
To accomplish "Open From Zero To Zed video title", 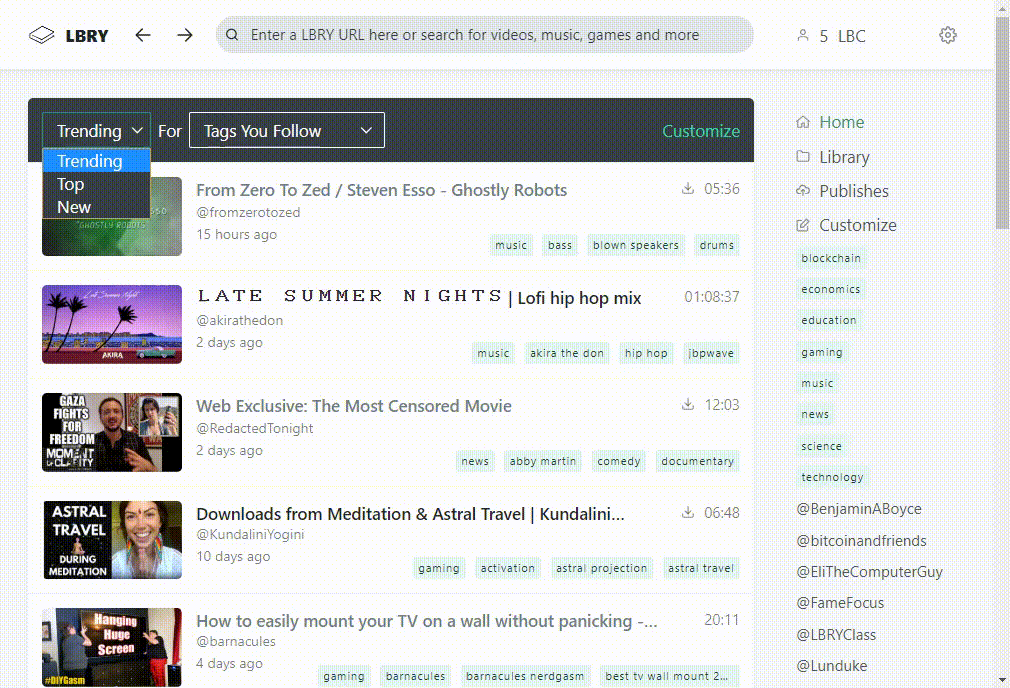I will (x=381, y=190).
